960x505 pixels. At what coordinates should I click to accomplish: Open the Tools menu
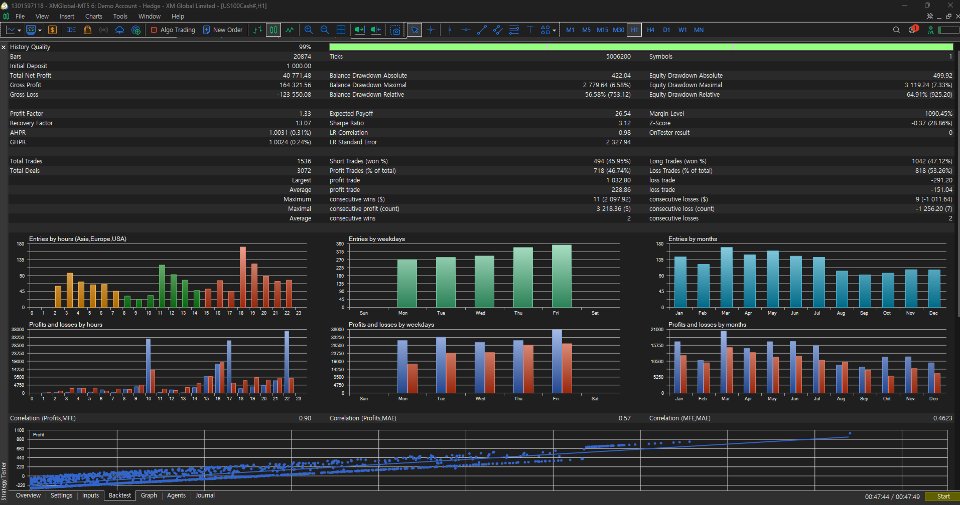(x=120, y=17)
